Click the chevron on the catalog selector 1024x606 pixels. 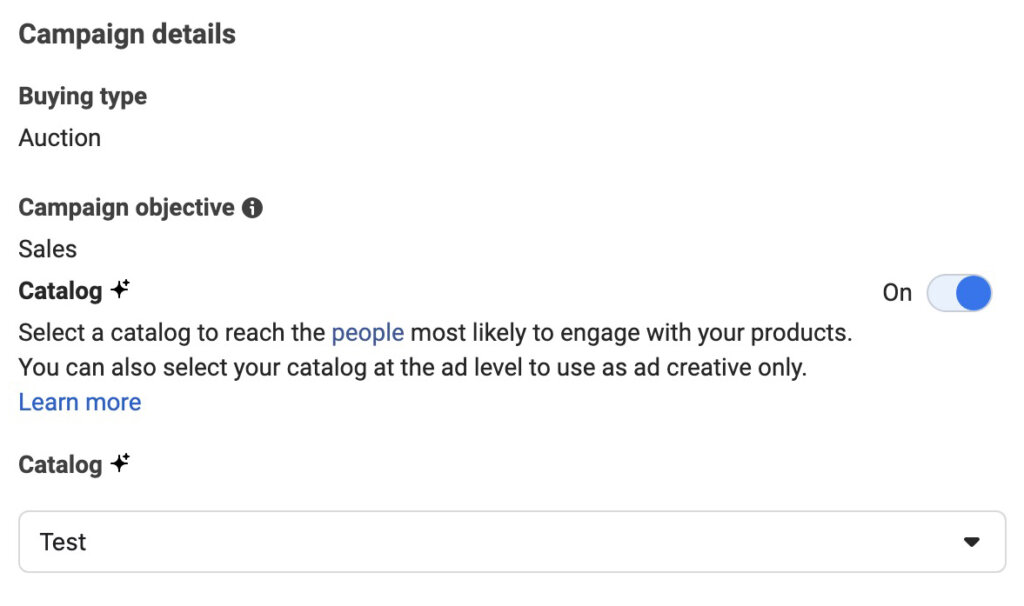point(969,541)
